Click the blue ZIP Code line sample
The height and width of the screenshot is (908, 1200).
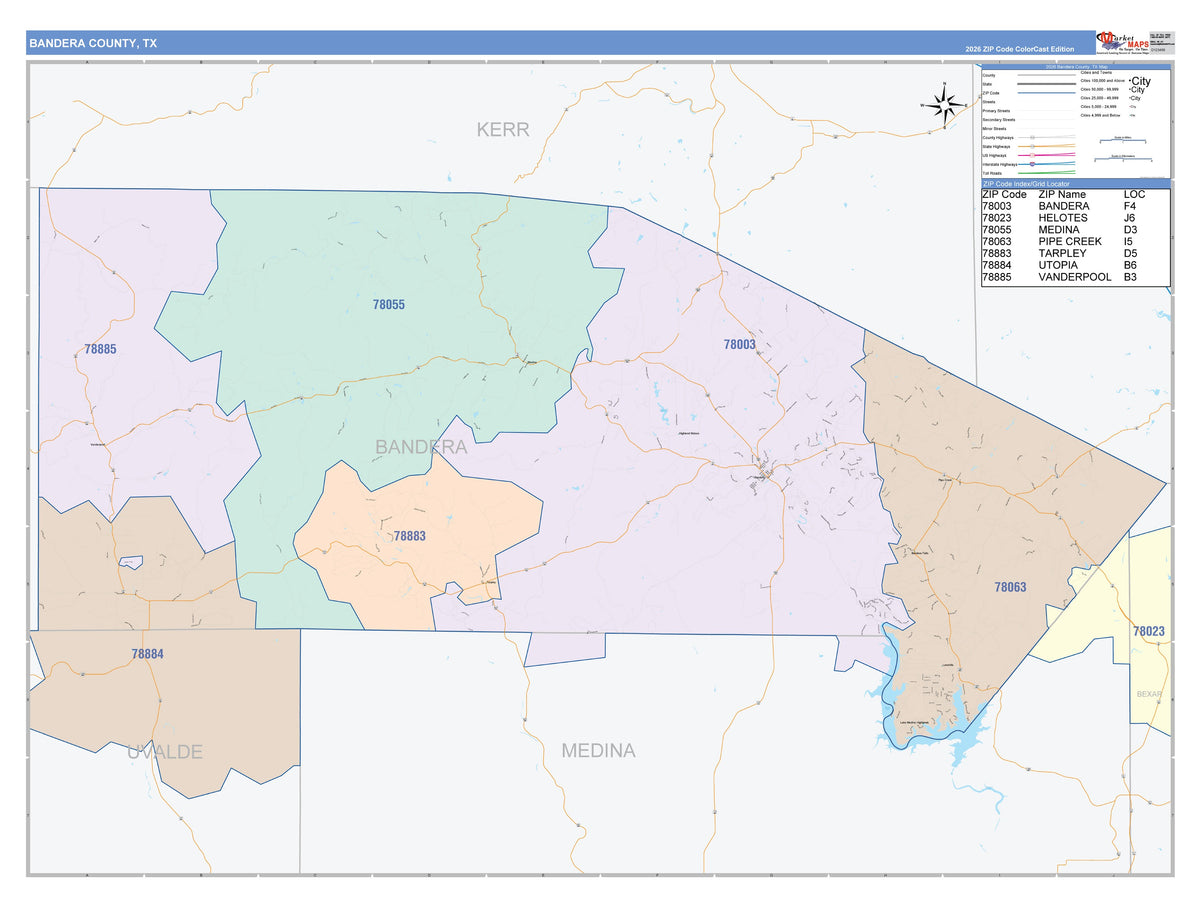tap(1046, 93)
